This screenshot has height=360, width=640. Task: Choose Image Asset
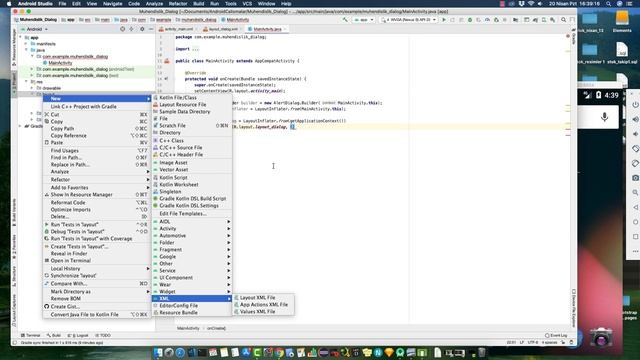[x=192, y=162]
